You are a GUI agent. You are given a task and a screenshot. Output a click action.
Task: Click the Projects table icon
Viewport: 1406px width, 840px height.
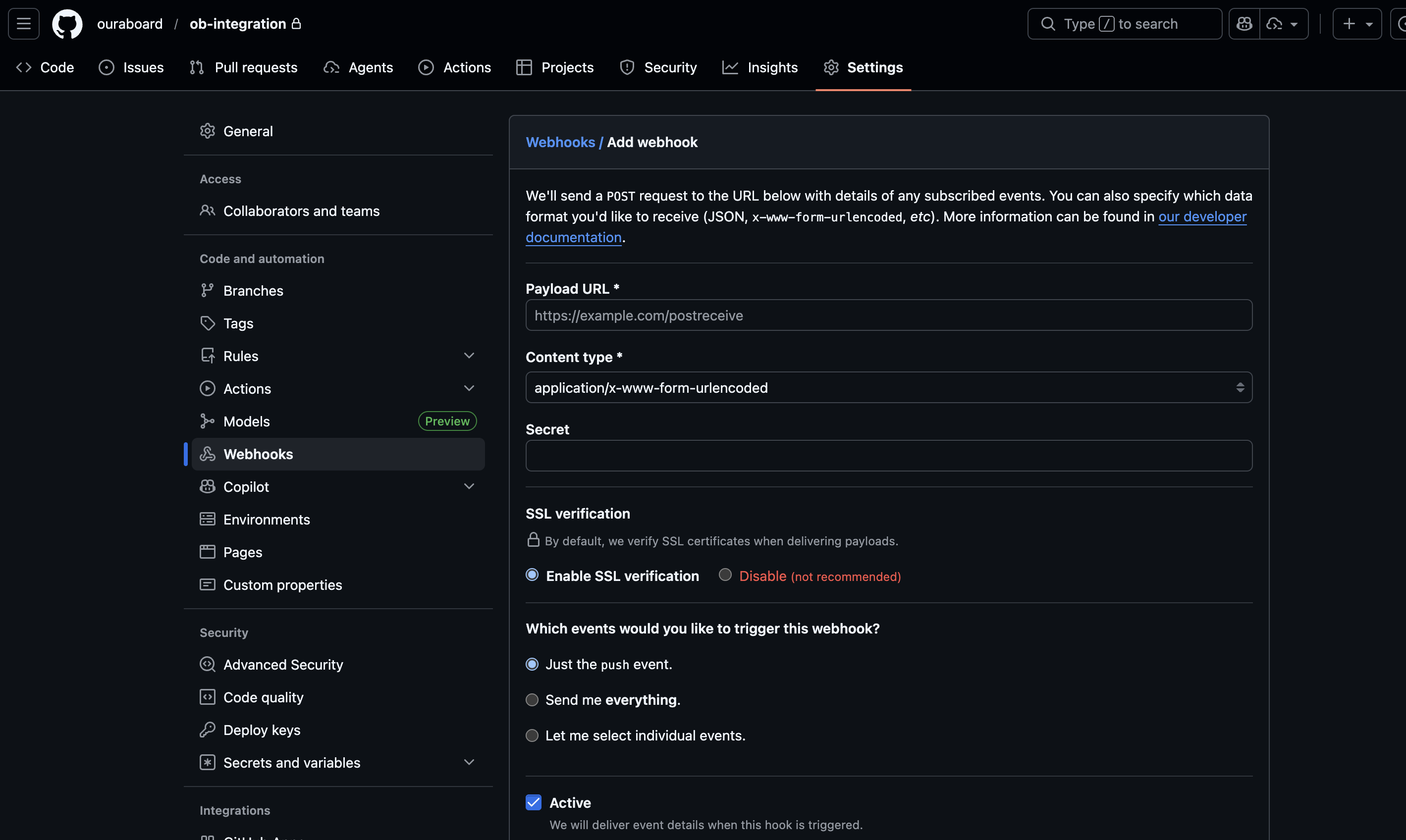click(x=524, y=67)
